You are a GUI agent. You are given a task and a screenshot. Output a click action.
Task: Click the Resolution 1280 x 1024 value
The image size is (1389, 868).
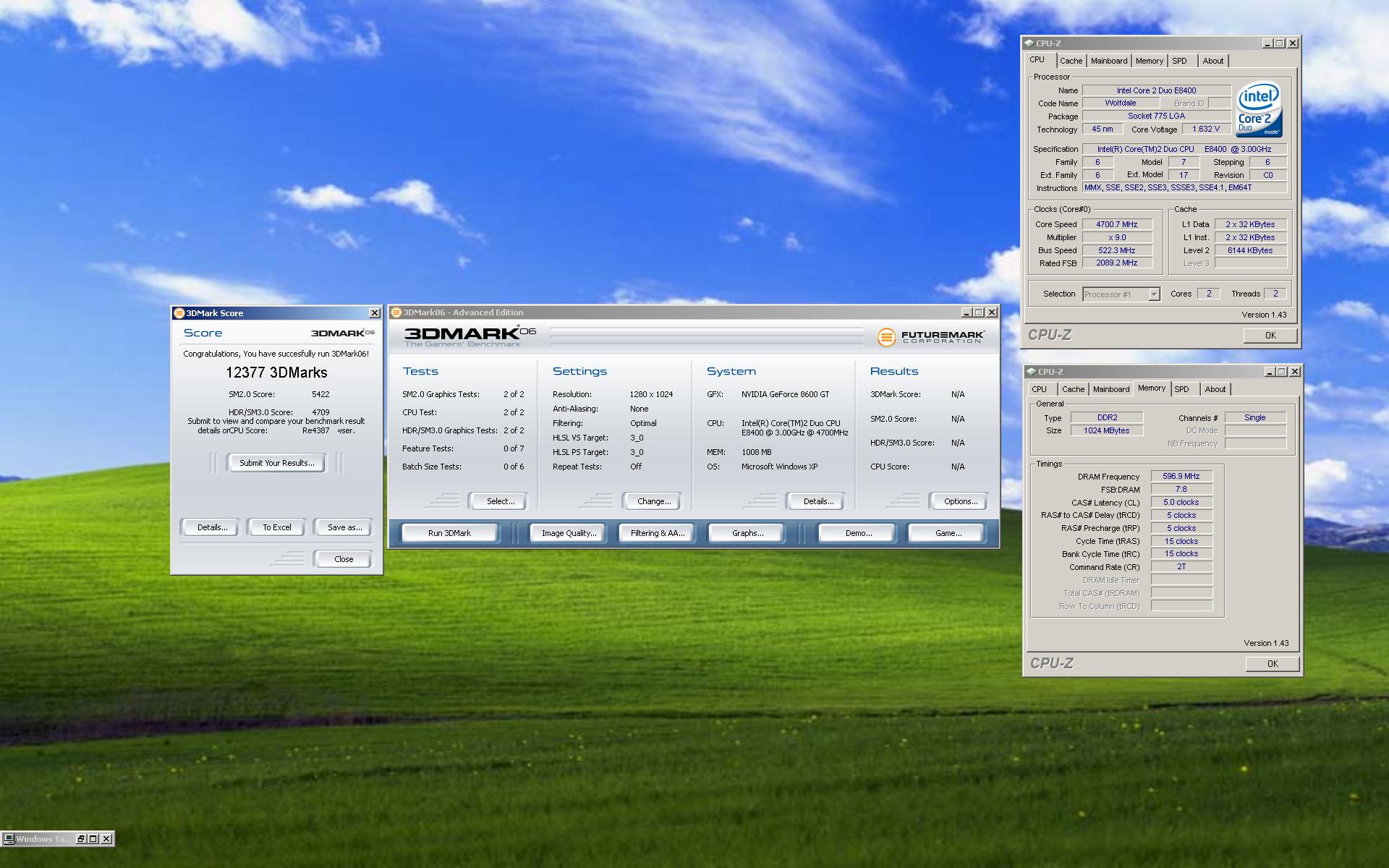(651, 394)
